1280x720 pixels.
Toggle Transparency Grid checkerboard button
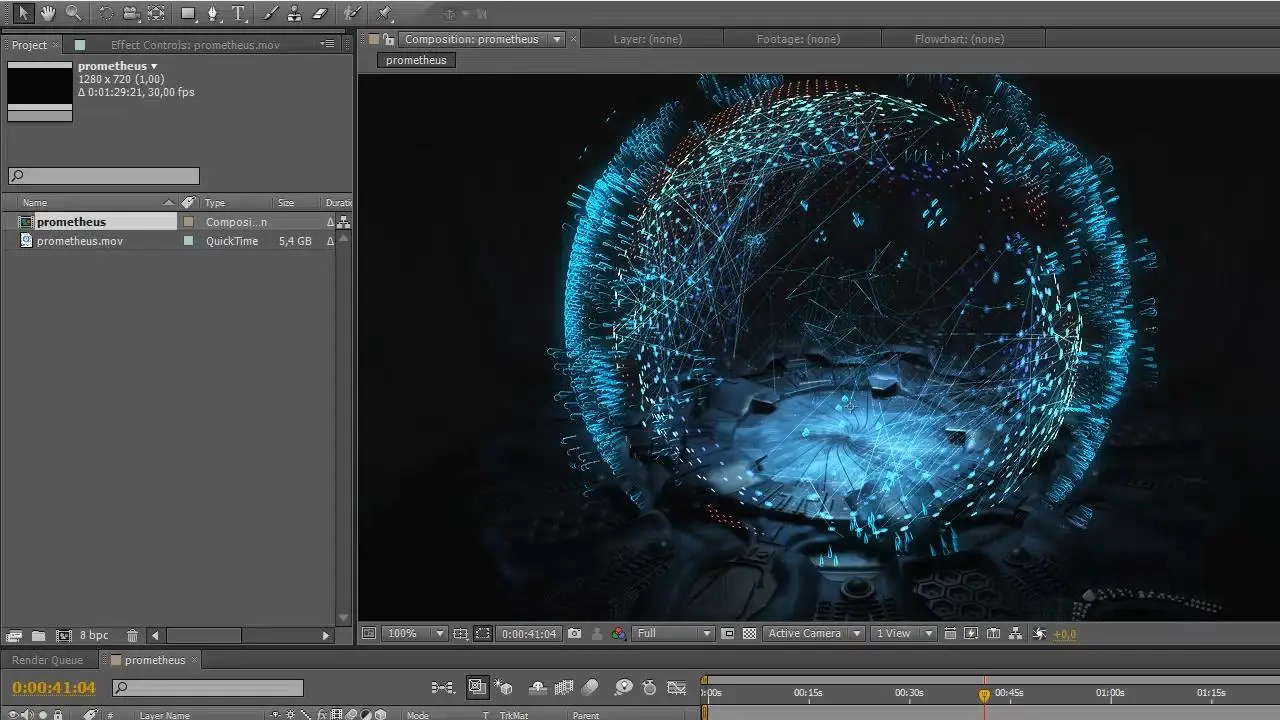click(749, 633)
